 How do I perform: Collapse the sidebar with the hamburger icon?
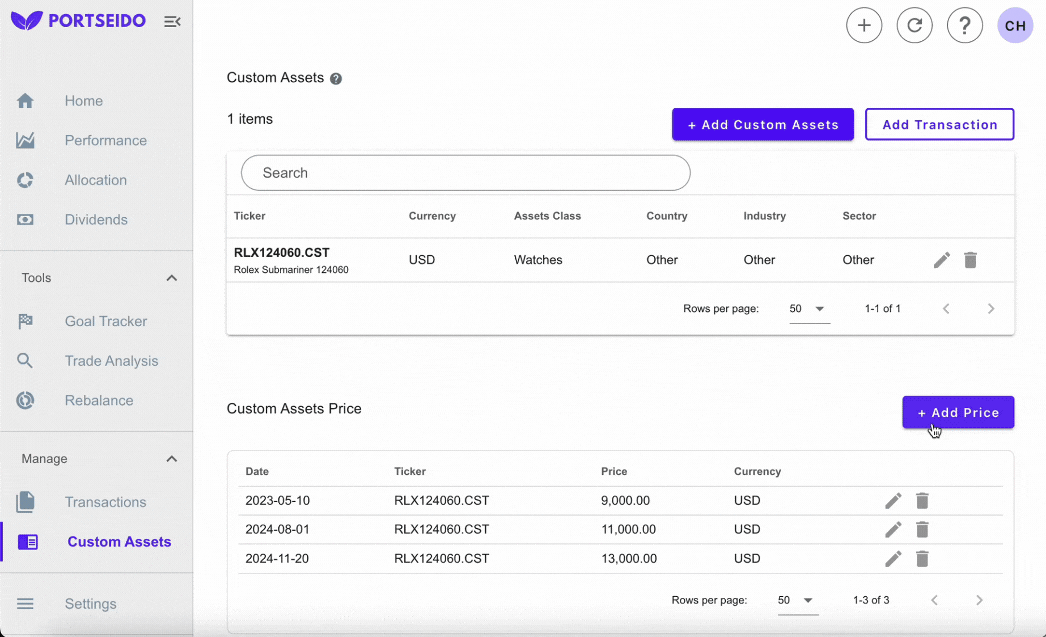(171, 20)
